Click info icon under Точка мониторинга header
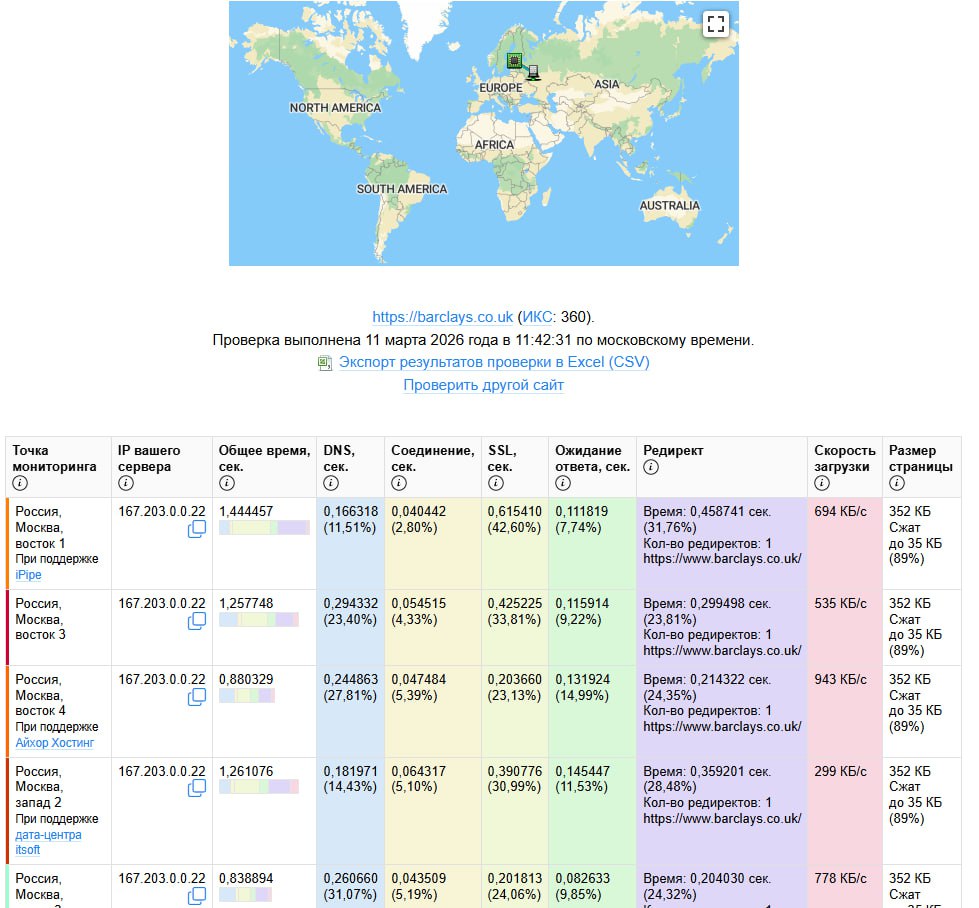Screen dimensions: 979x908 pyautogui.click(x=20, y=484)
